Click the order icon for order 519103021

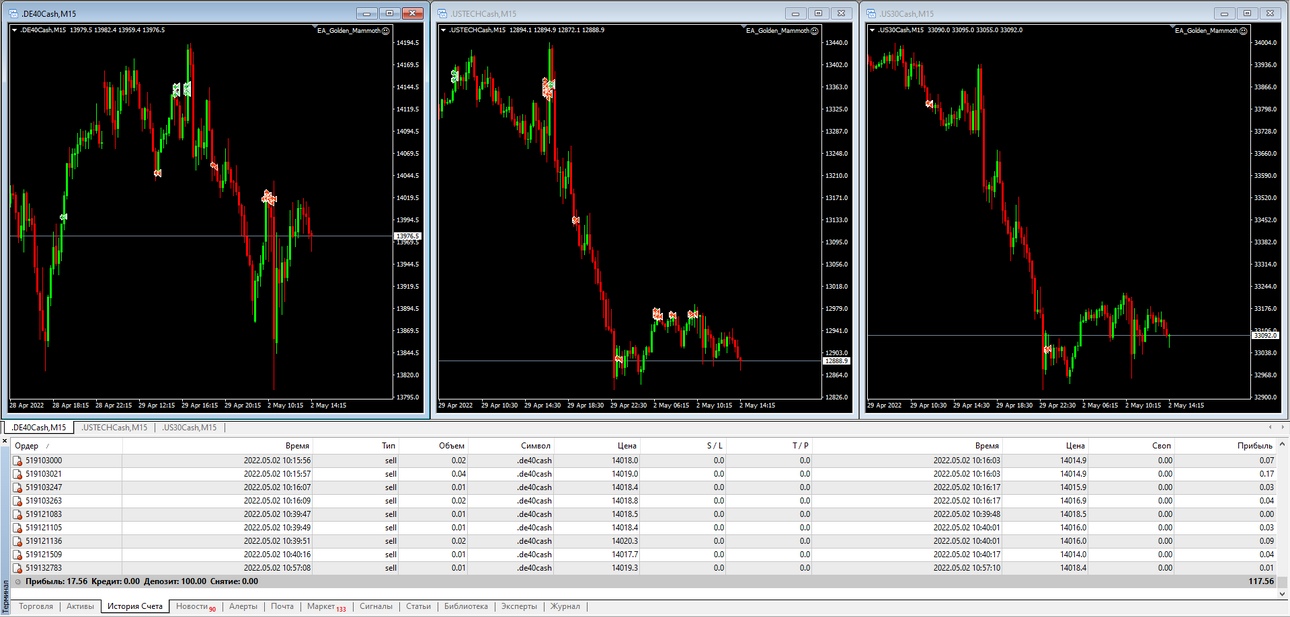click(18, 474)
